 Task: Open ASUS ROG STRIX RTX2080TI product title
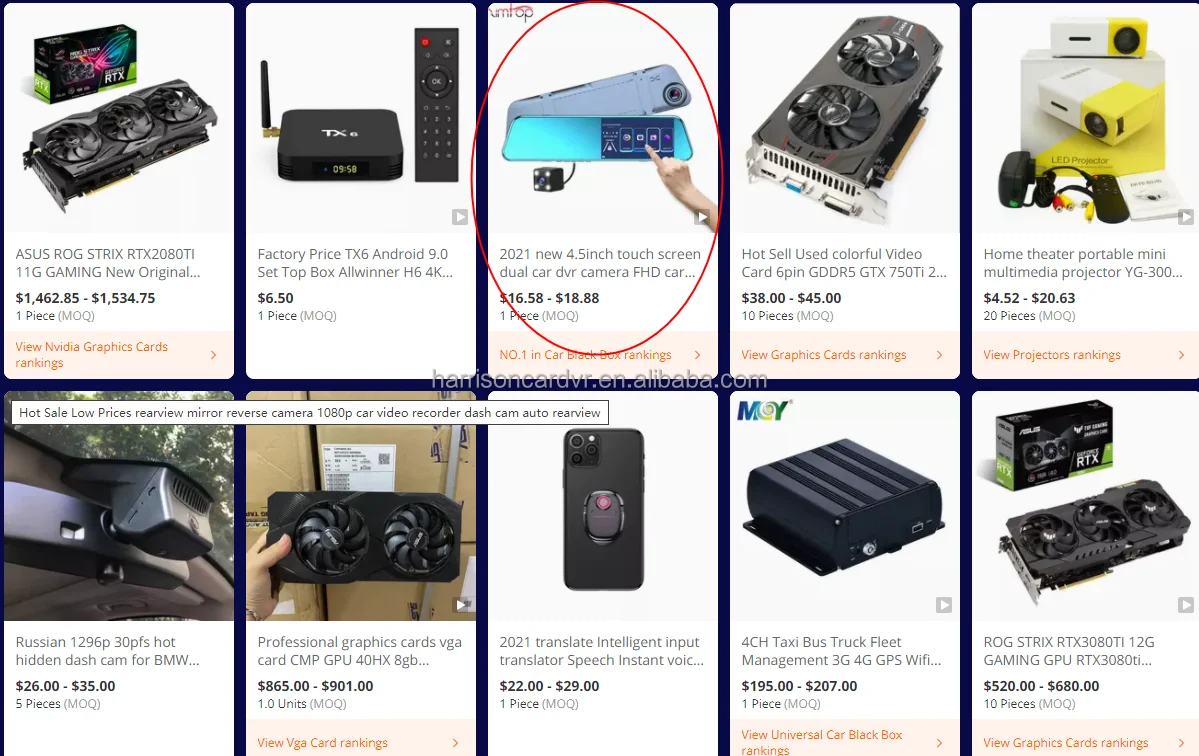click(108, 263)
